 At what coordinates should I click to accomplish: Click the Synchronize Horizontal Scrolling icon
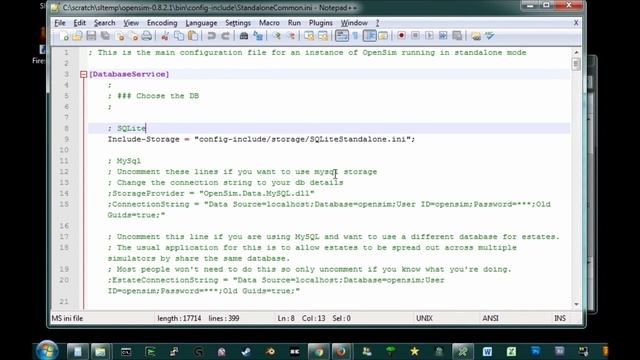click(323, 36)
